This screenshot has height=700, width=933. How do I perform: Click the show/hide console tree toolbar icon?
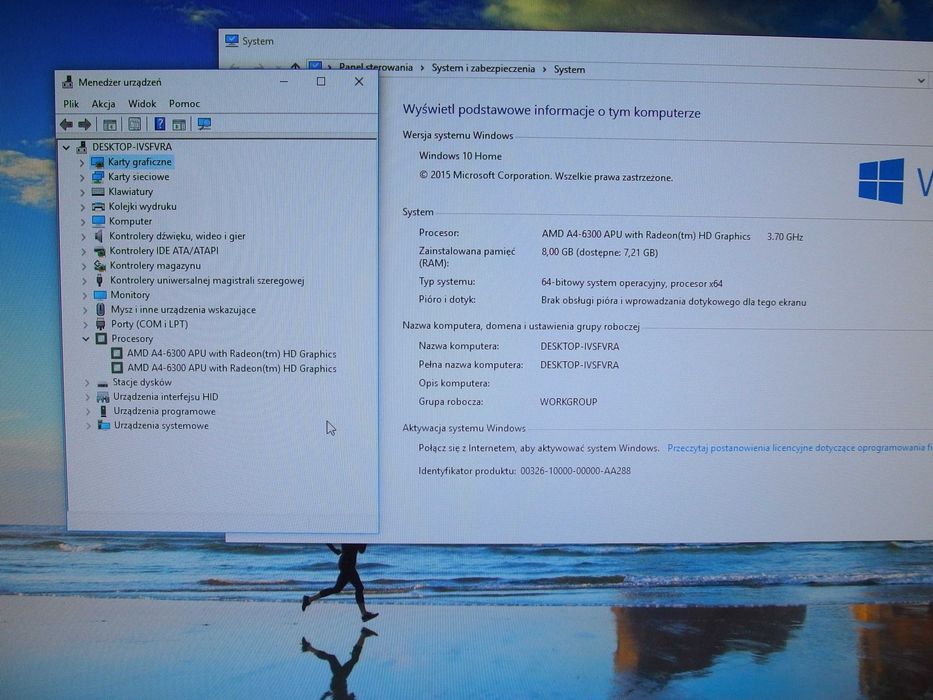[109, 124]
